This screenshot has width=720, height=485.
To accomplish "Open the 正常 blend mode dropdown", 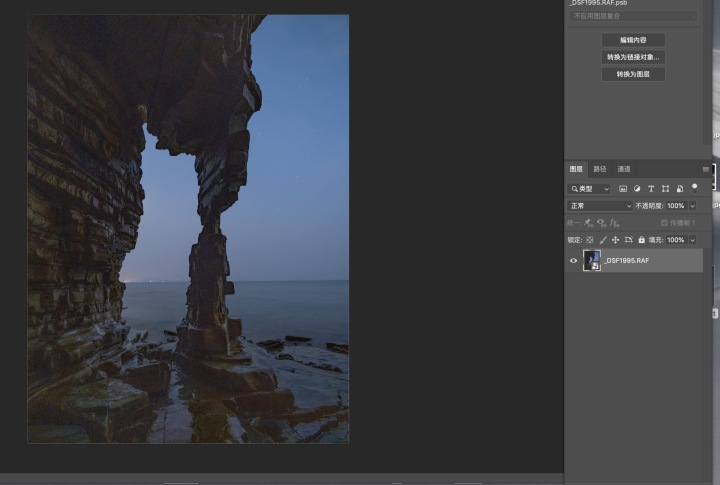I will click(600, 206).
